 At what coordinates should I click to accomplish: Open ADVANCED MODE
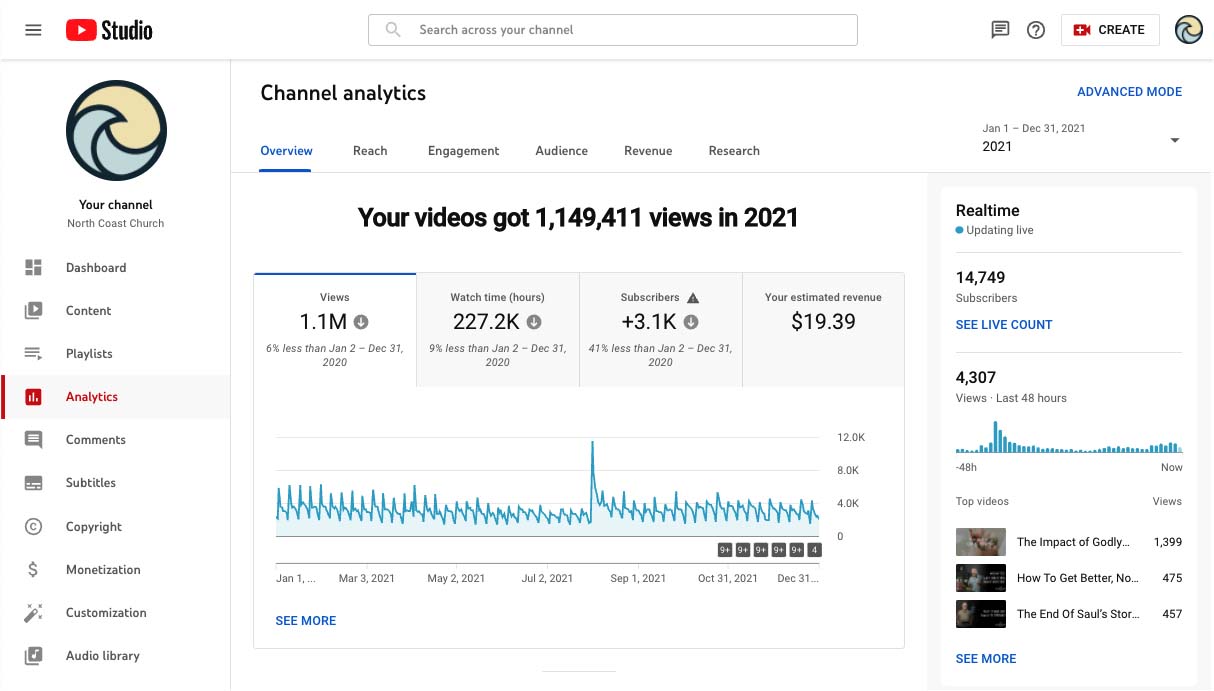click(x=1129, y=92)
